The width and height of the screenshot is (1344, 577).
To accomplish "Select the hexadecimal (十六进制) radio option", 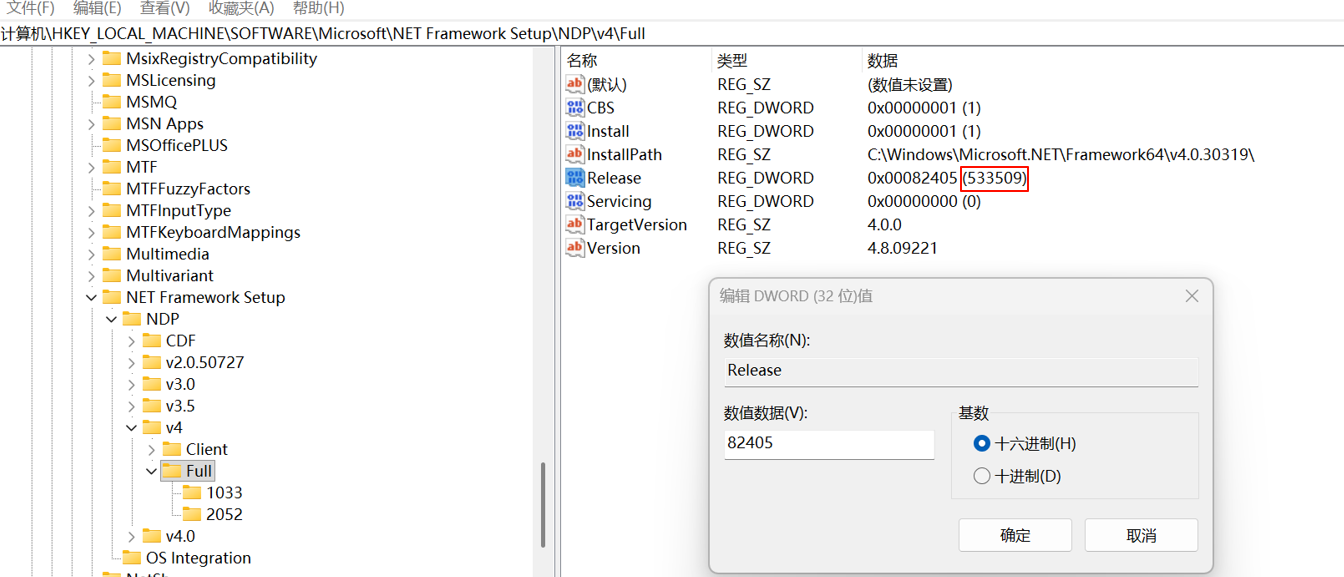I will coord(982,443).
